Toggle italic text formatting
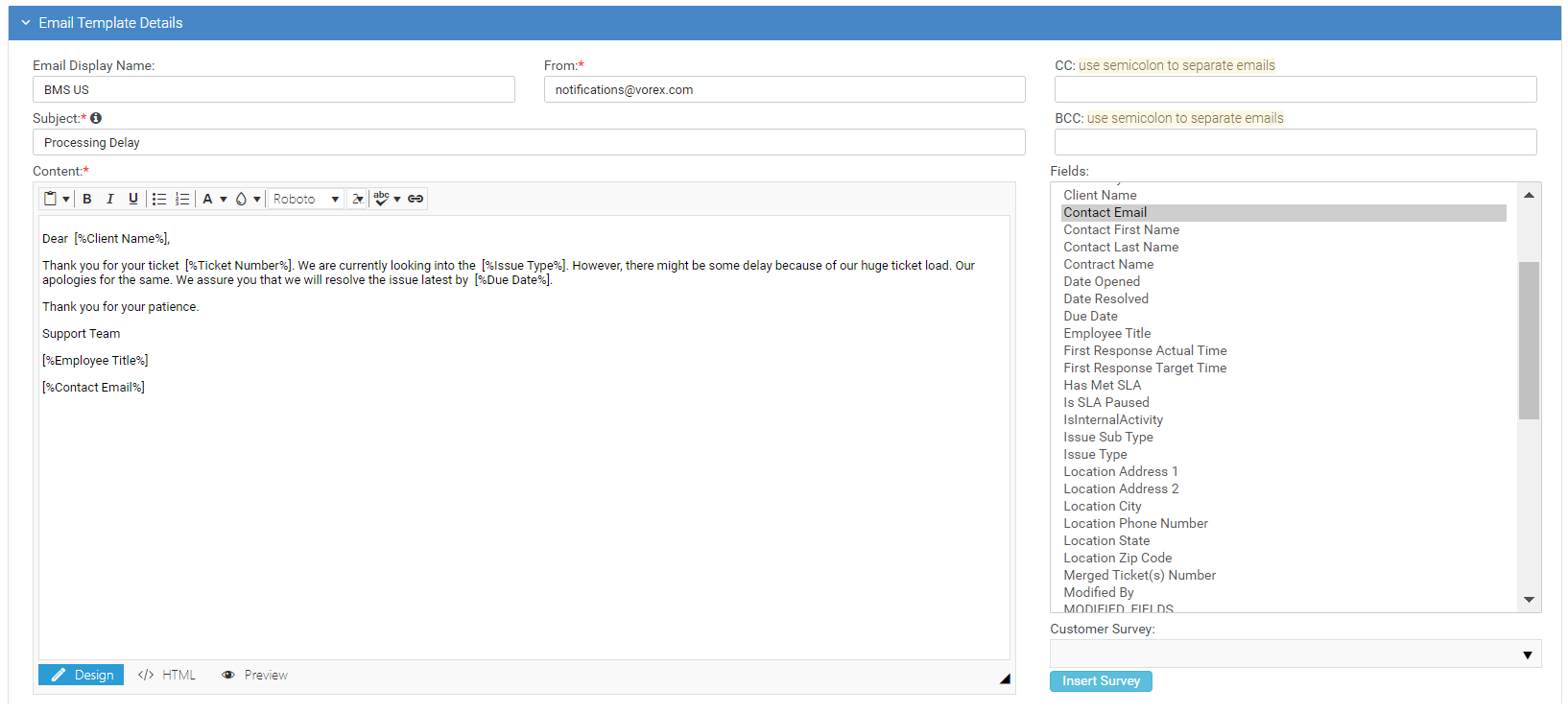The width and height of the screenshot is (1568, 714). pyautogui.click(x=110, y=199)
